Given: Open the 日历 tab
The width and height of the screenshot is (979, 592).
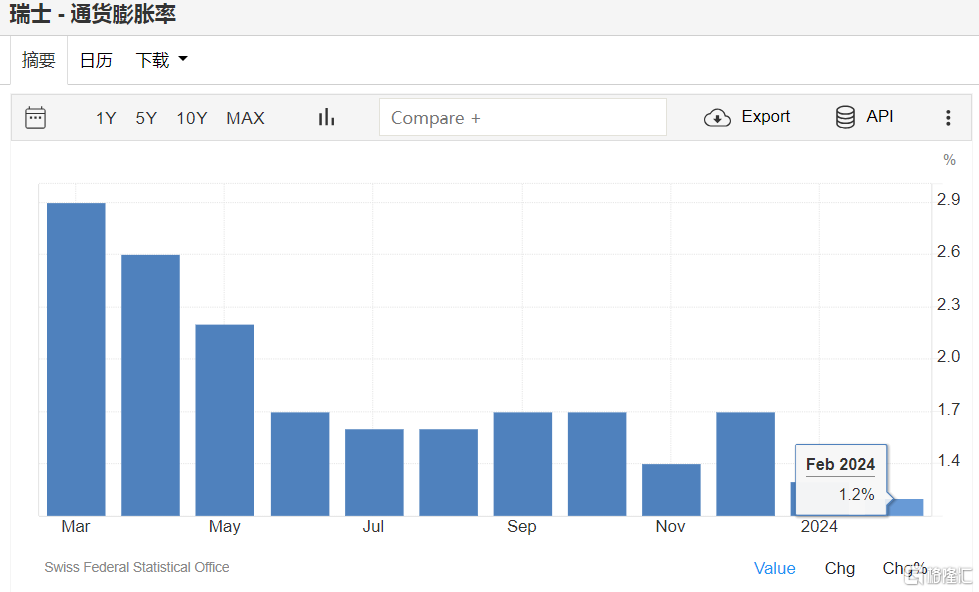Looking at the screenshot, I should point(96,60).
